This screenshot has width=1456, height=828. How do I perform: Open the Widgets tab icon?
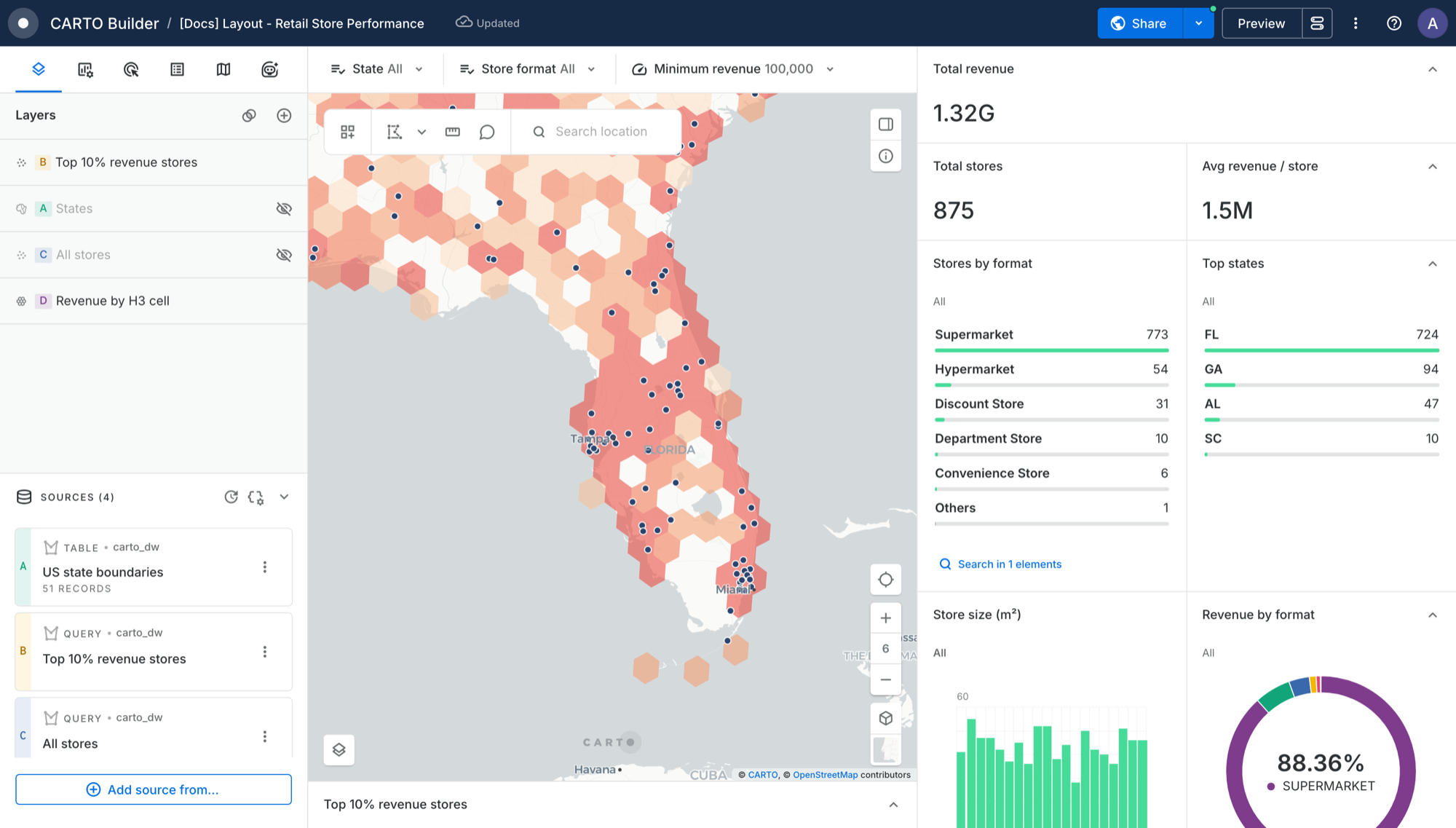click(85, 69)
